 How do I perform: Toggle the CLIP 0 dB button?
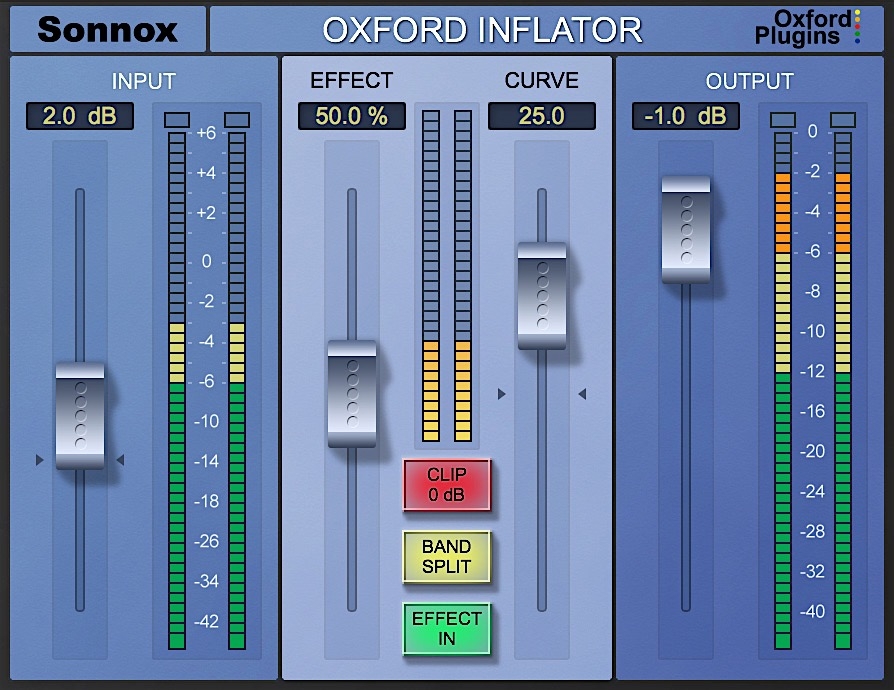point(446,485)
